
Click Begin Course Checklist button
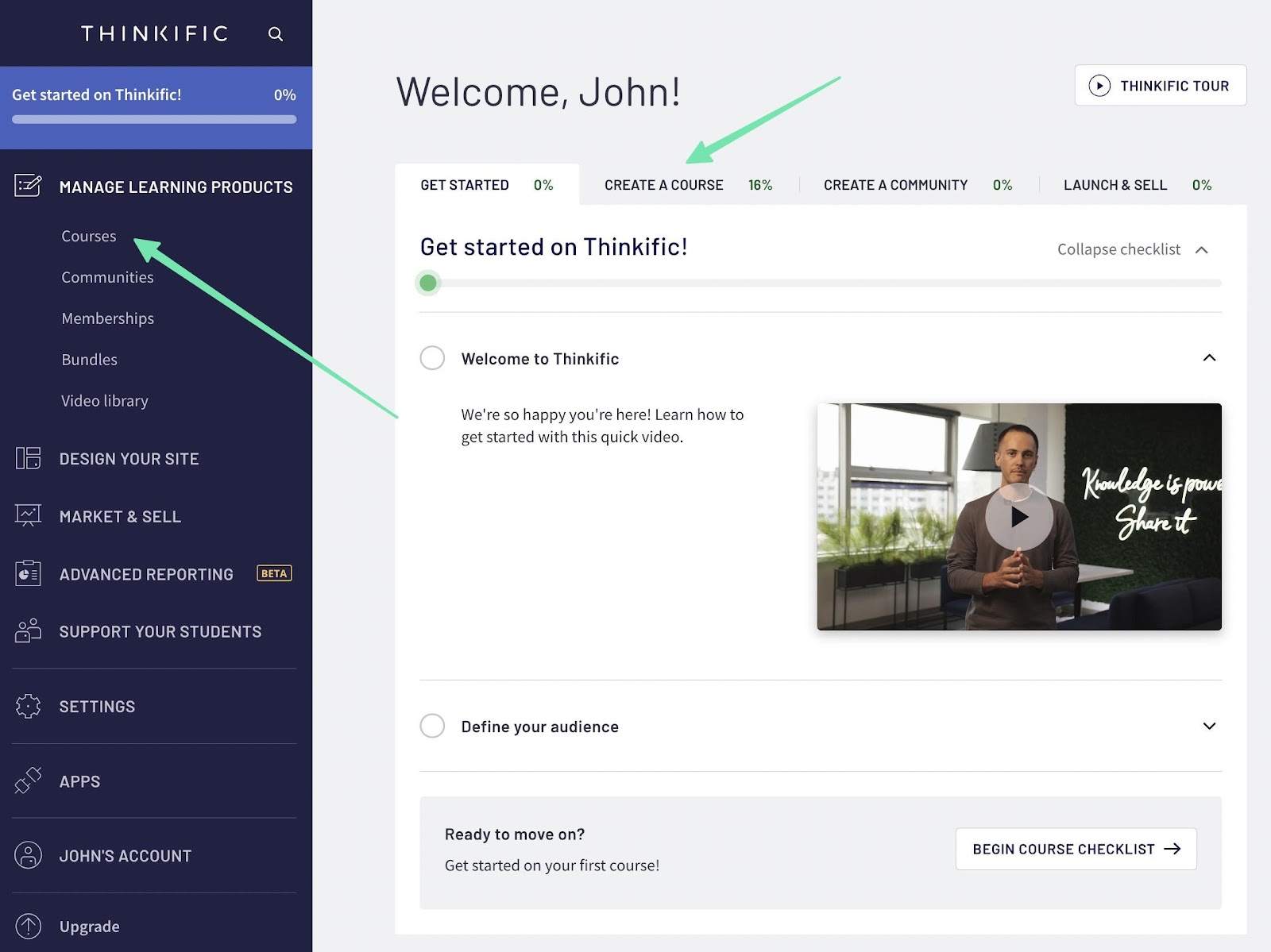tap(1076, 849)
